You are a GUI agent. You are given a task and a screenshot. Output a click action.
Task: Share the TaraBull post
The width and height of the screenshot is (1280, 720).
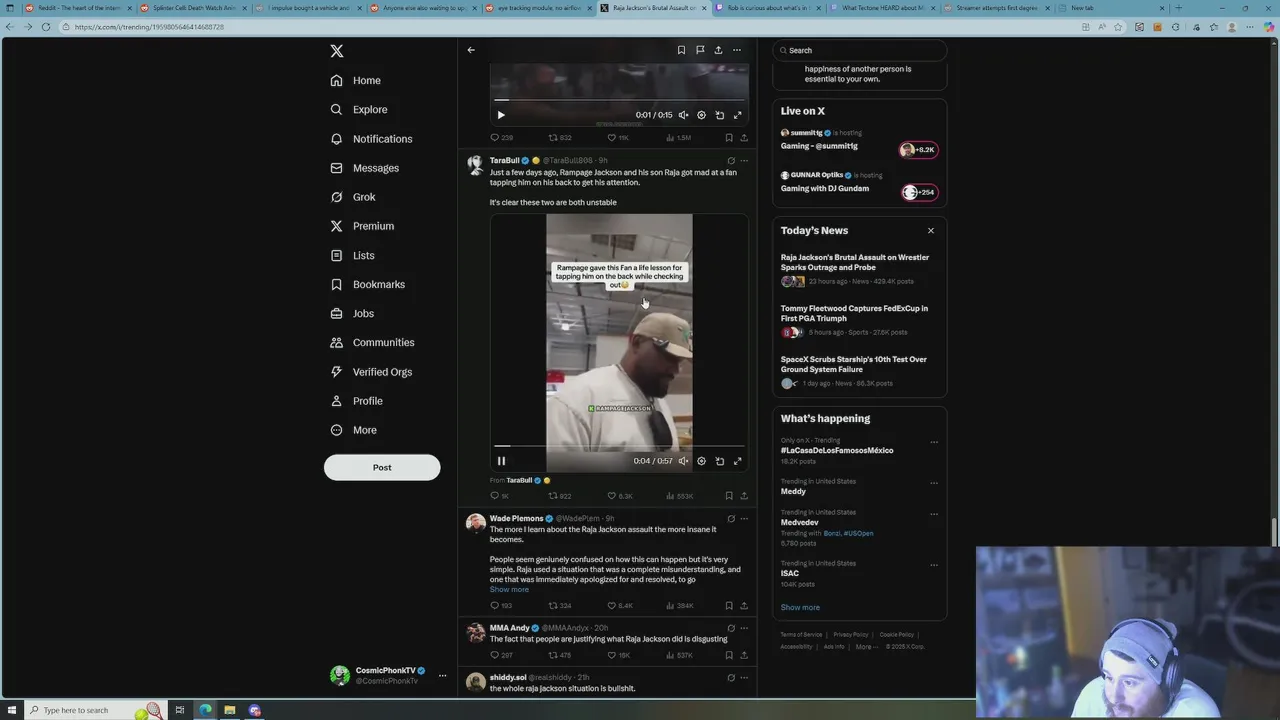tap(743, 496)
